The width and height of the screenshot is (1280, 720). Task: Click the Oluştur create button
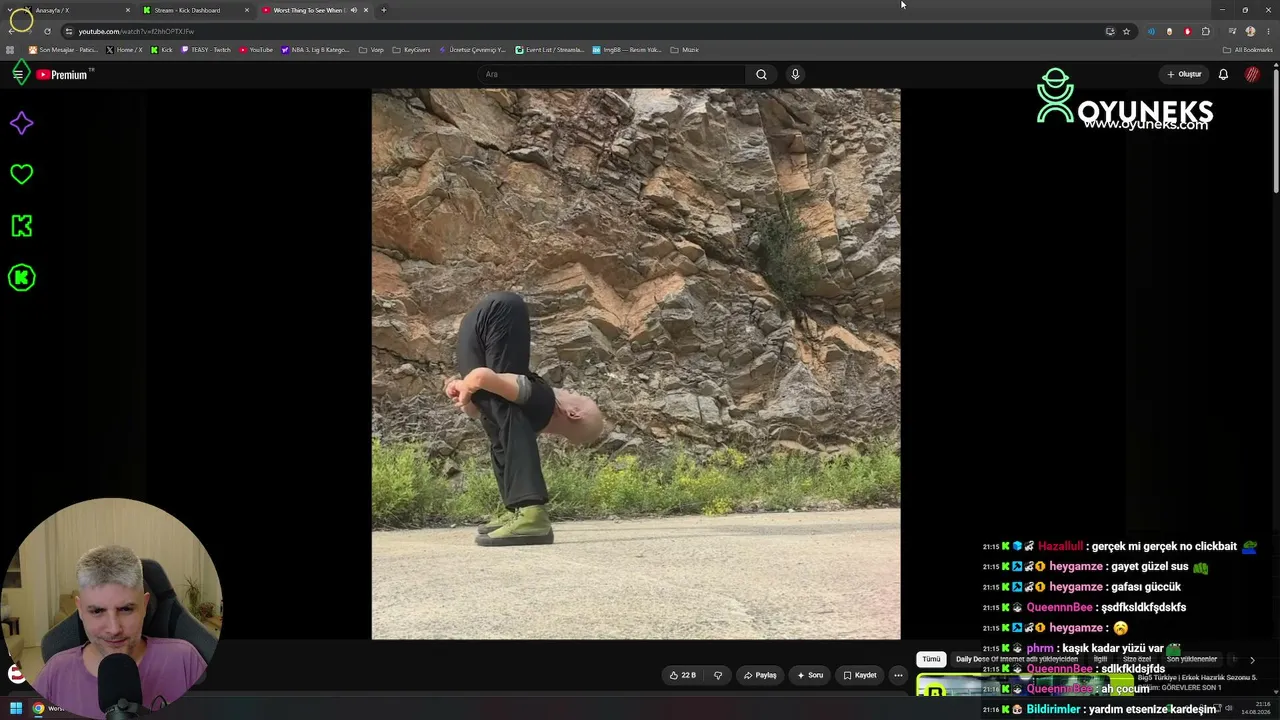(x=1184, y=74)
